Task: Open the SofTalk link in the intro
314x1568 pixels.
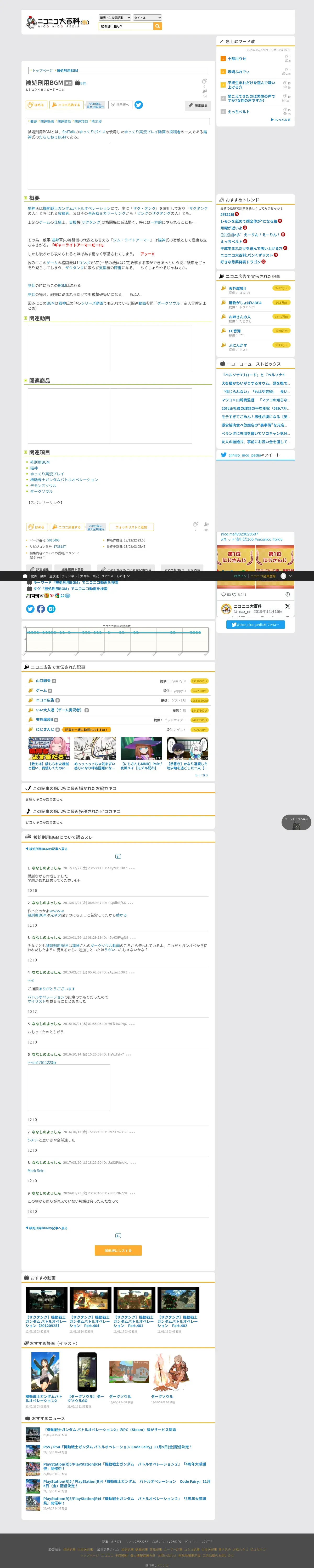Action: pyautogui.click(x=69, y=131)
